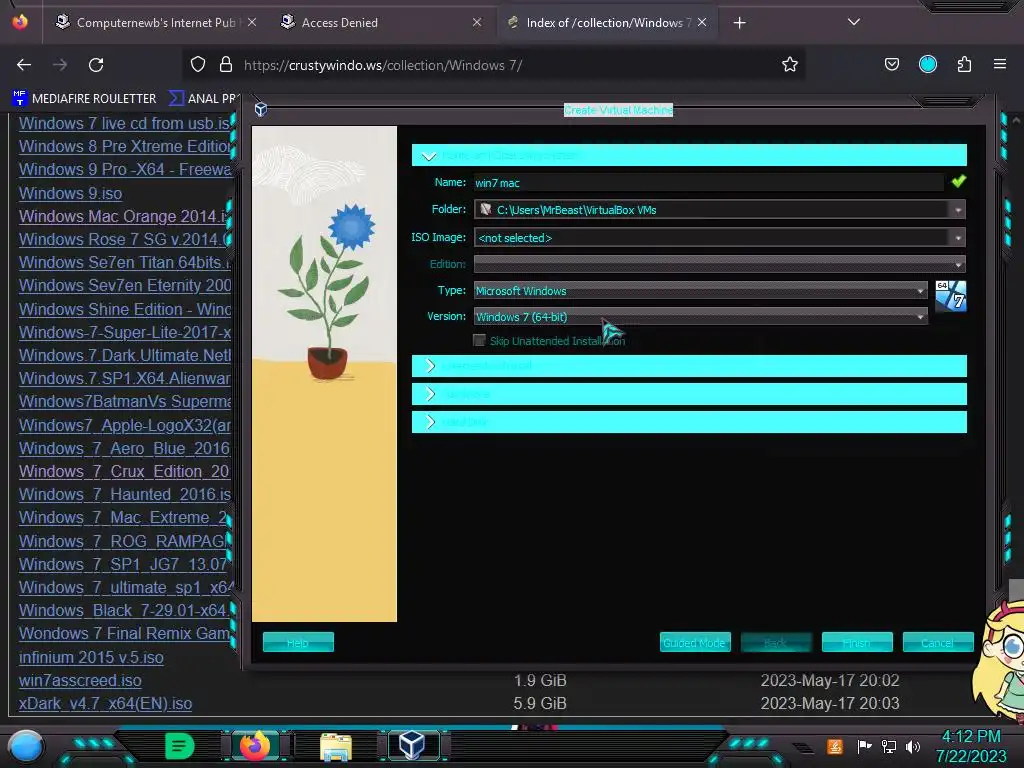Toggle Skip Unattended Installation checkbox
The image size is (1024, 768).
[479, 340]
